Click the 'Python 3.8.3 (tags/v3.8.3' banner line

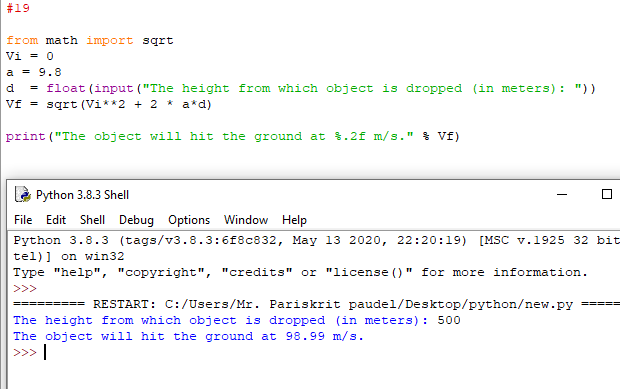tap(316, 240)
